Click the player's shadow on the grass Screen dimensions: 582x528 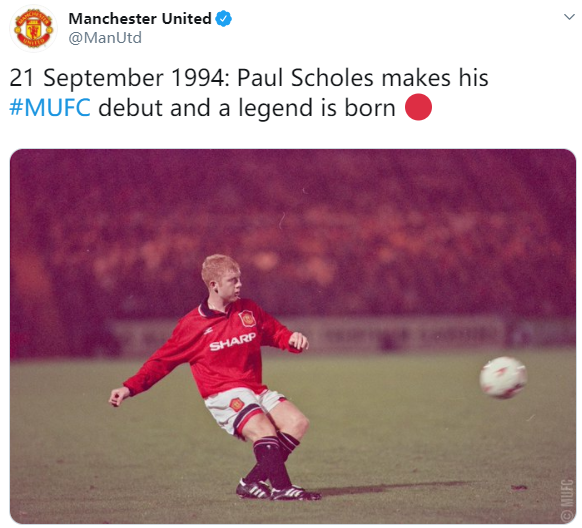[392, 488]
